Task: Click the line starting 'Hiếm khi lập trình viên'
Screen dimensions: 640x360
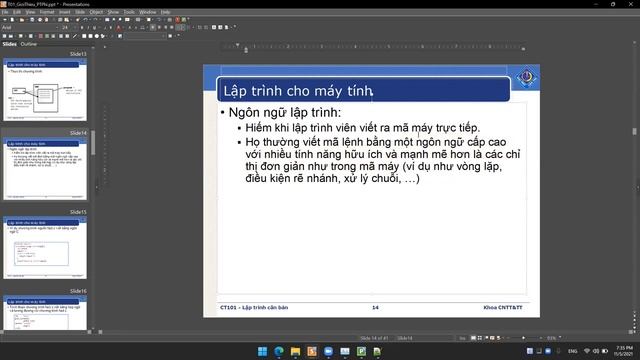Action: pos(362,128)
